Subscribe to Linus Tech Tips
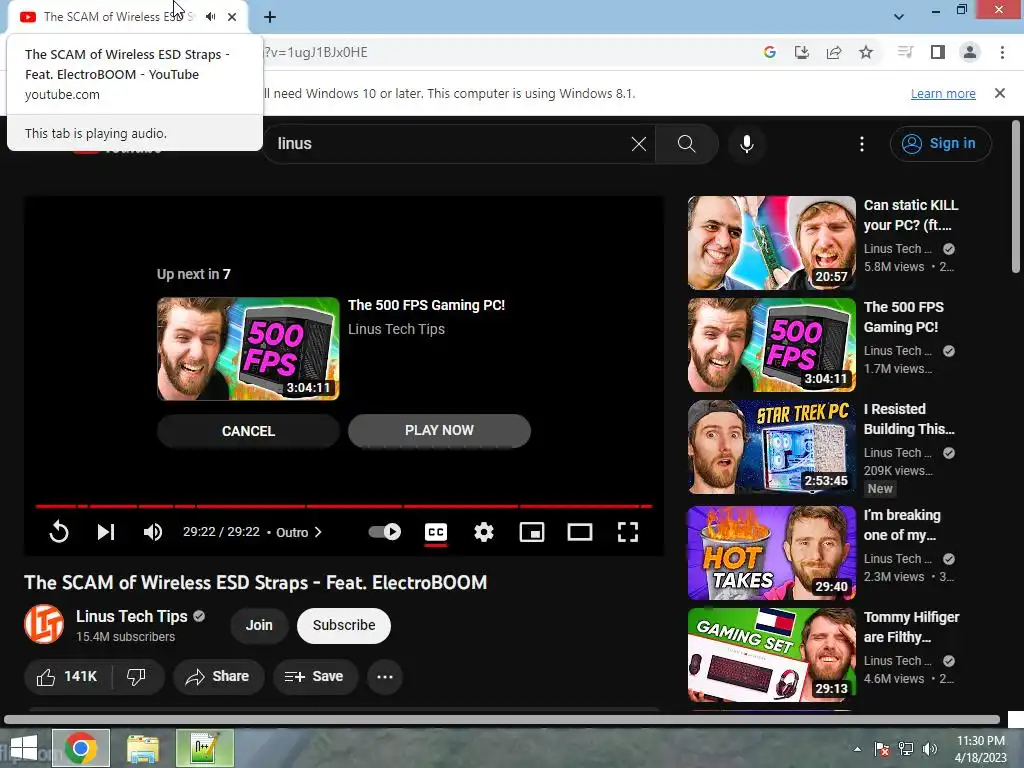 344,625
